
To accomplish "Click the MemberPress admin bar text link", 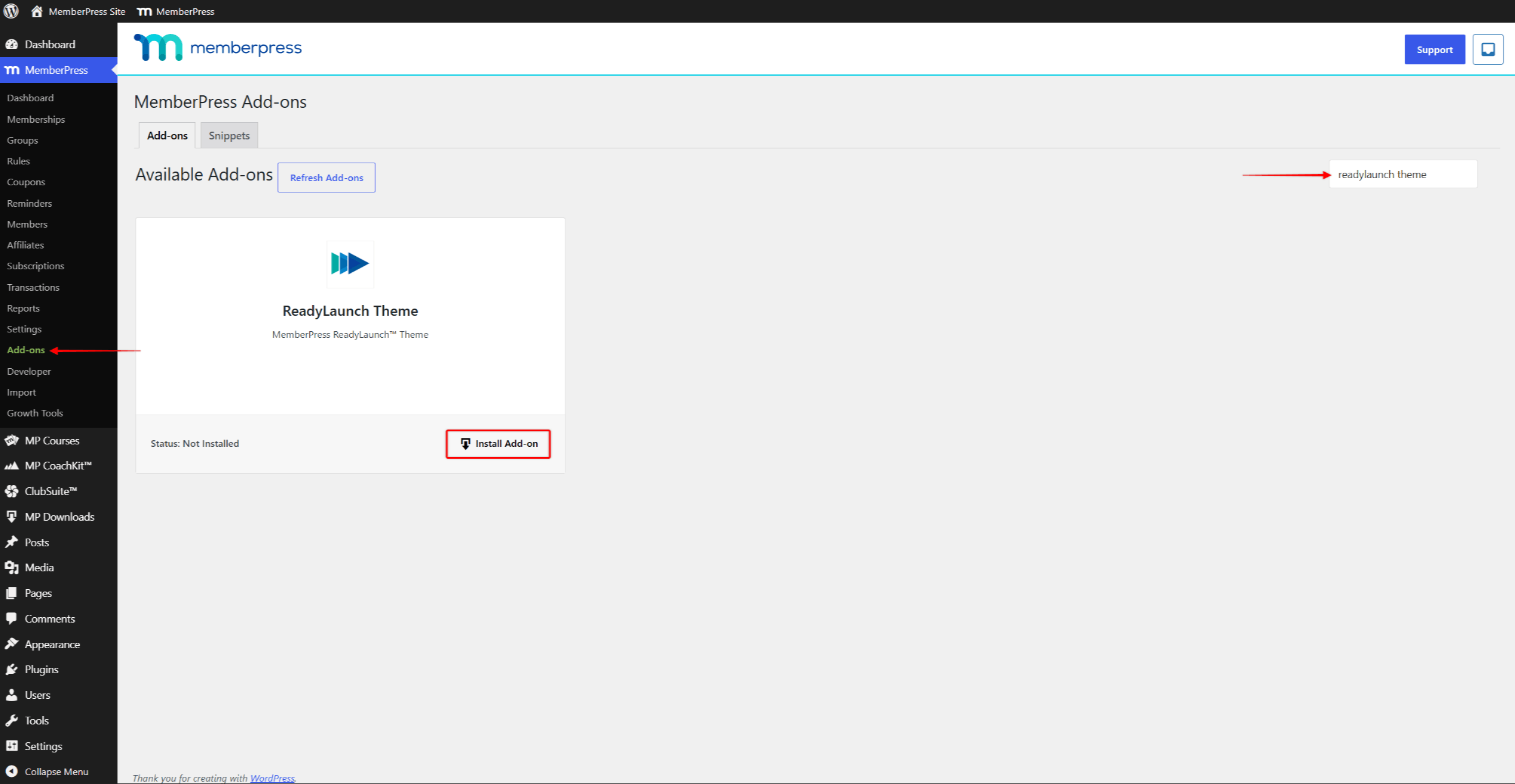I will (185, 11).
